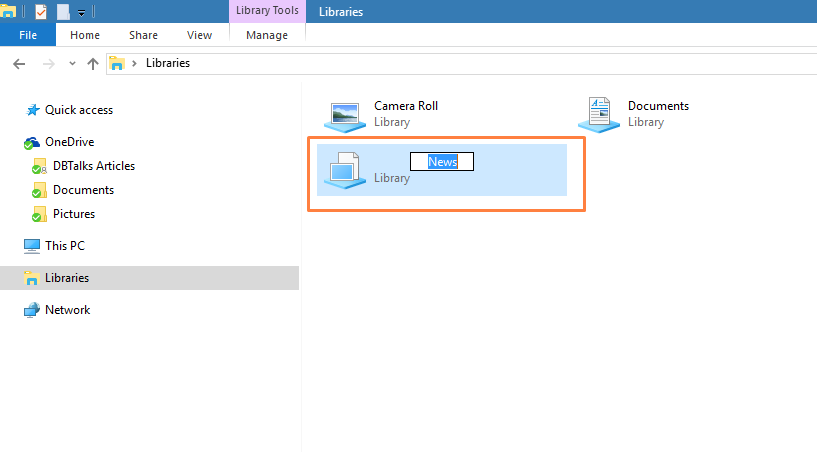Click the Network icon in sidebar
The height and width of the screenshot is (452, 817).
[x=32, y=310]
